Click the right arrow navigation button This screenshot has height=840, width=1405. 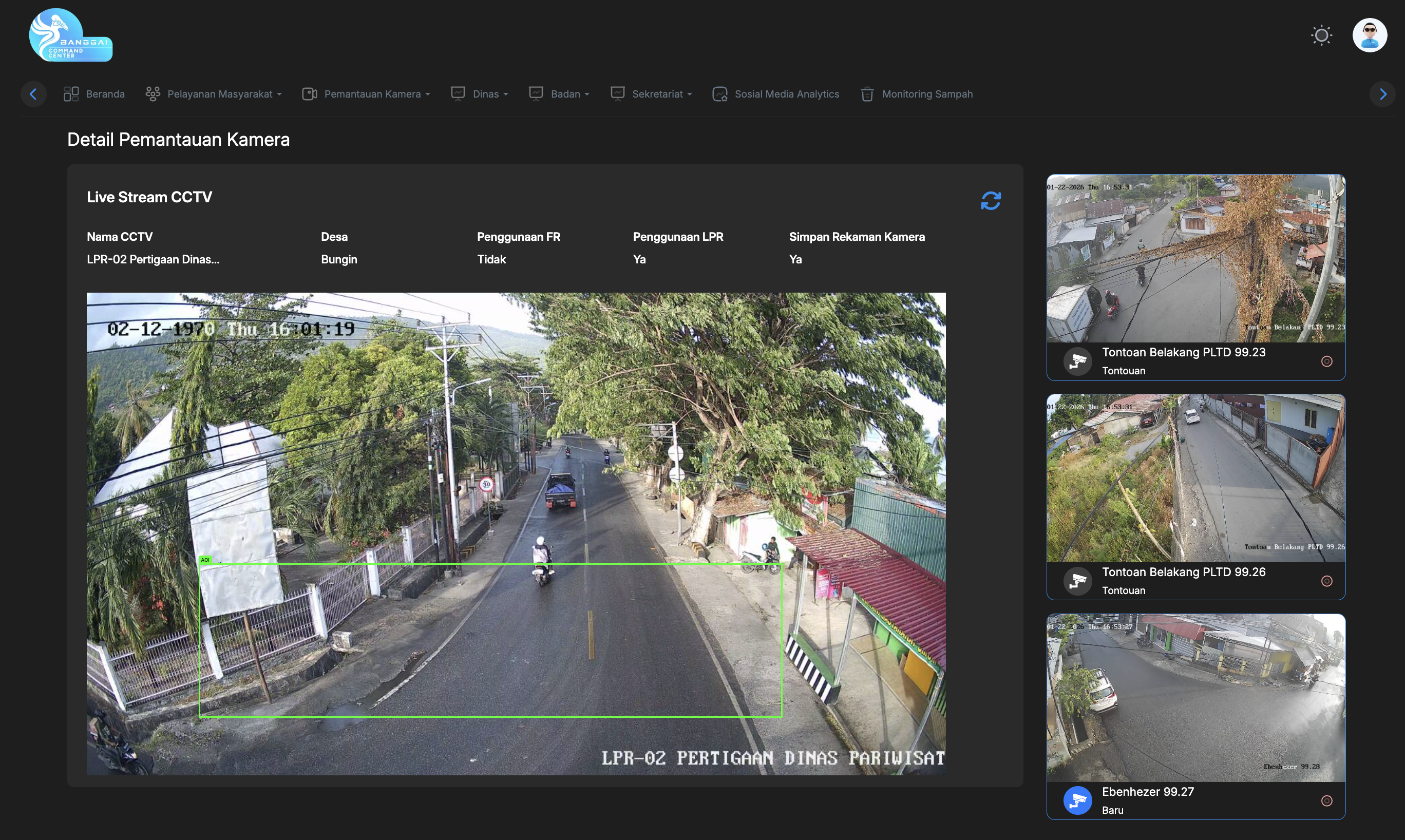coord(1383,94)
